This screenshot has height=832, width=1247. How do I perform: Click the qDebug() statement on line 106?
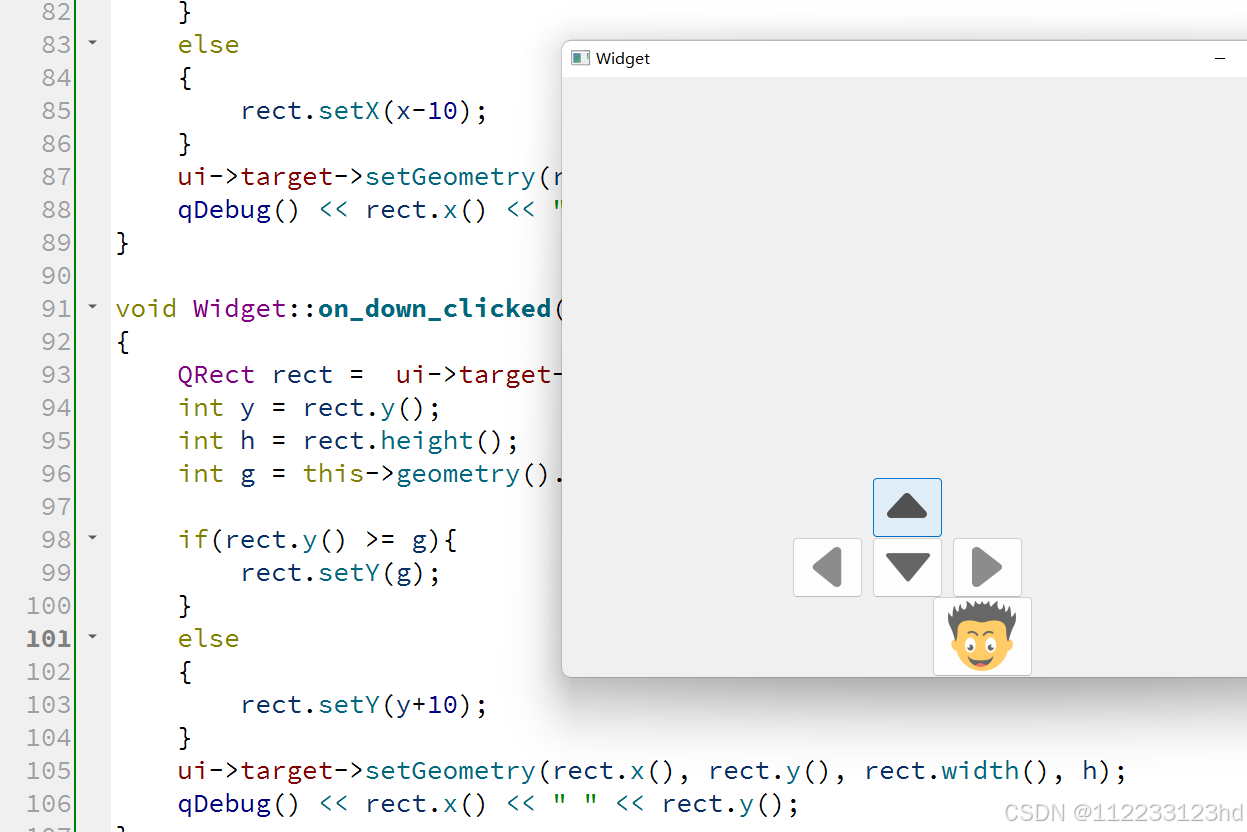coord(488,803)
